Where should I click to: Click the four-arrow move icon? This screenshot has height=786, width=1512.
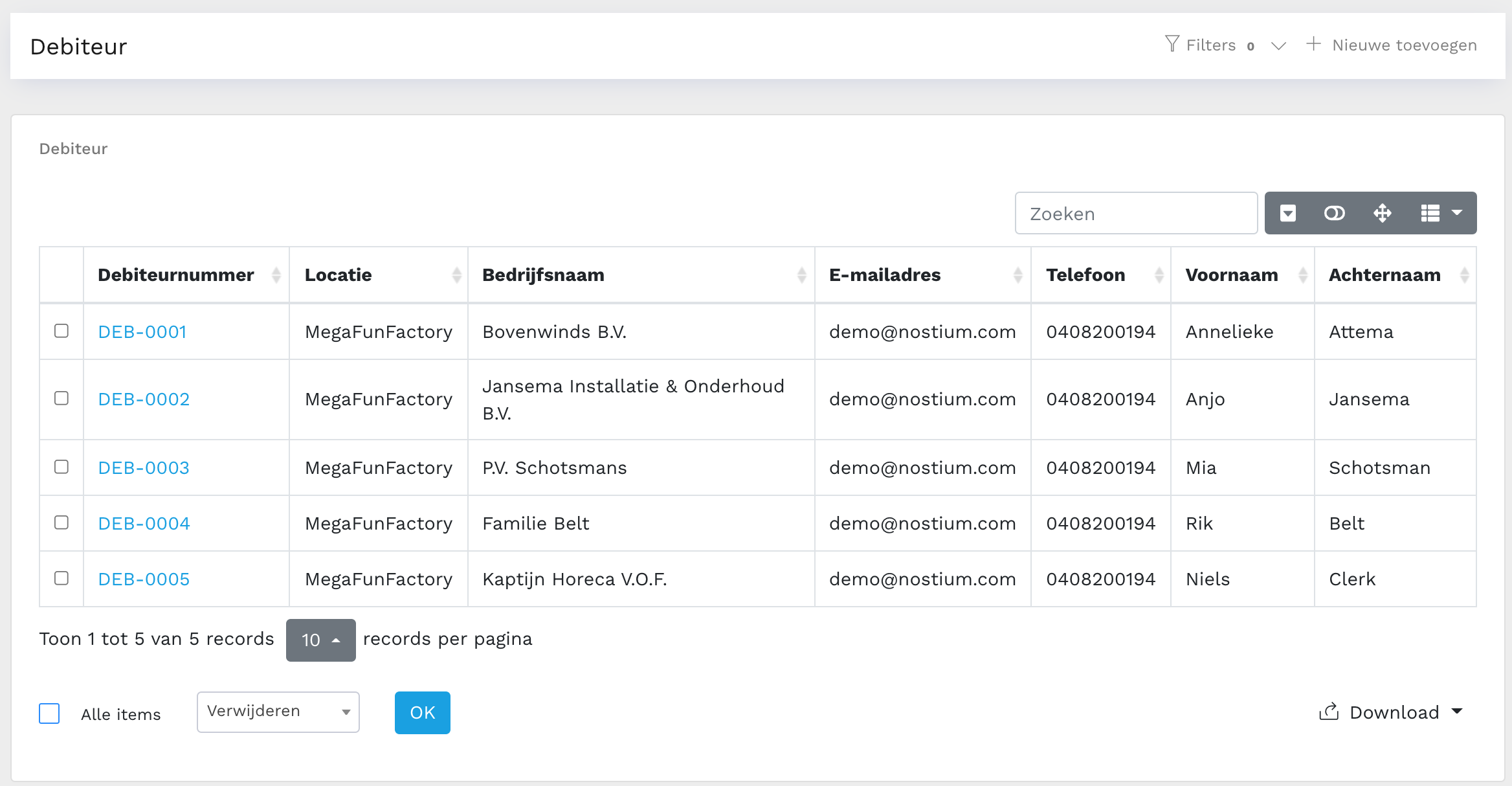[1382, 213]
